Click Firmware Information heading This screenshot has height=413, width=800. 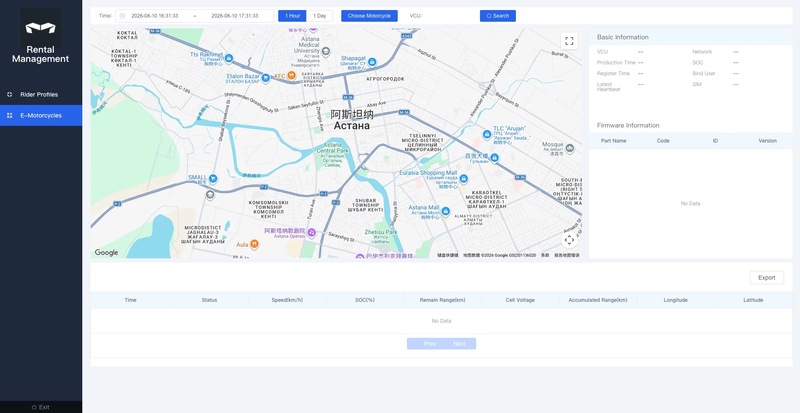click(x=628, y=126)
